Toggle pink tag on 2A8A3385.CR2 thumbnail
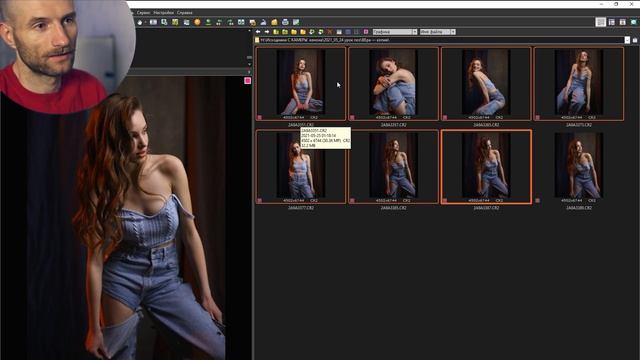This screenshot has height=360, width=640. (x=352, y=201)
